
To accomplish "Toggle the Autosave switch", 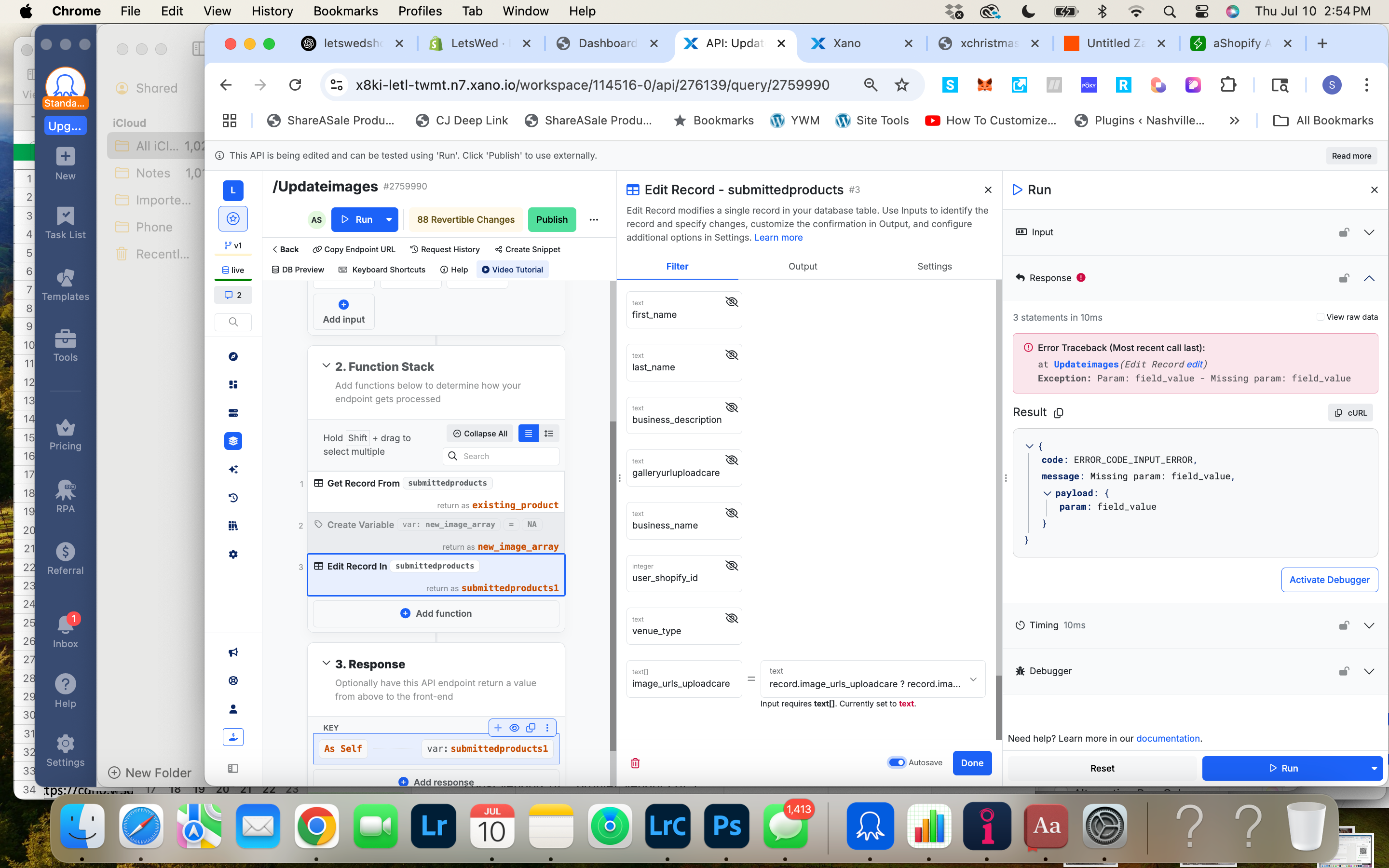I will (897, 762).
